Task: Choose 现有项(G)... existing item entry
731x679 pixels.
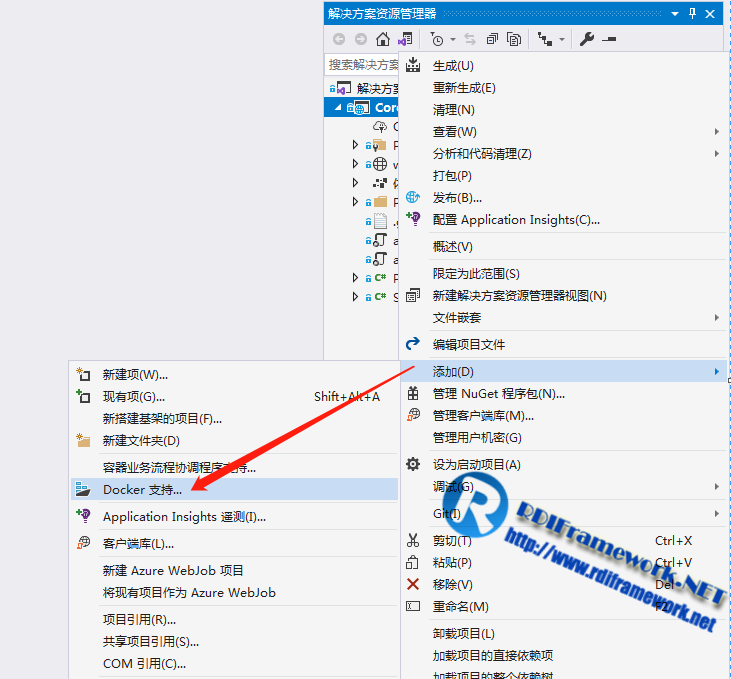Action: pos(234,396)
